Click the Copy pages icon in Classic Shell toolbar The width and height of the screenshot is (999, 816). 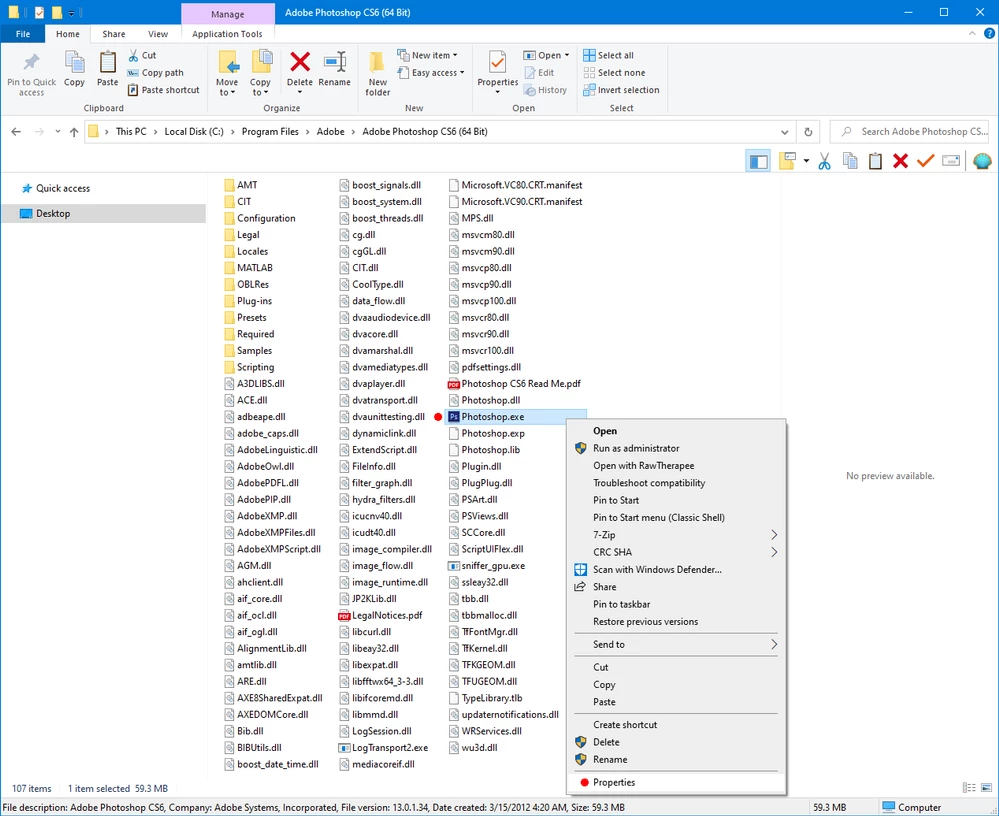[x=850, y=161]
